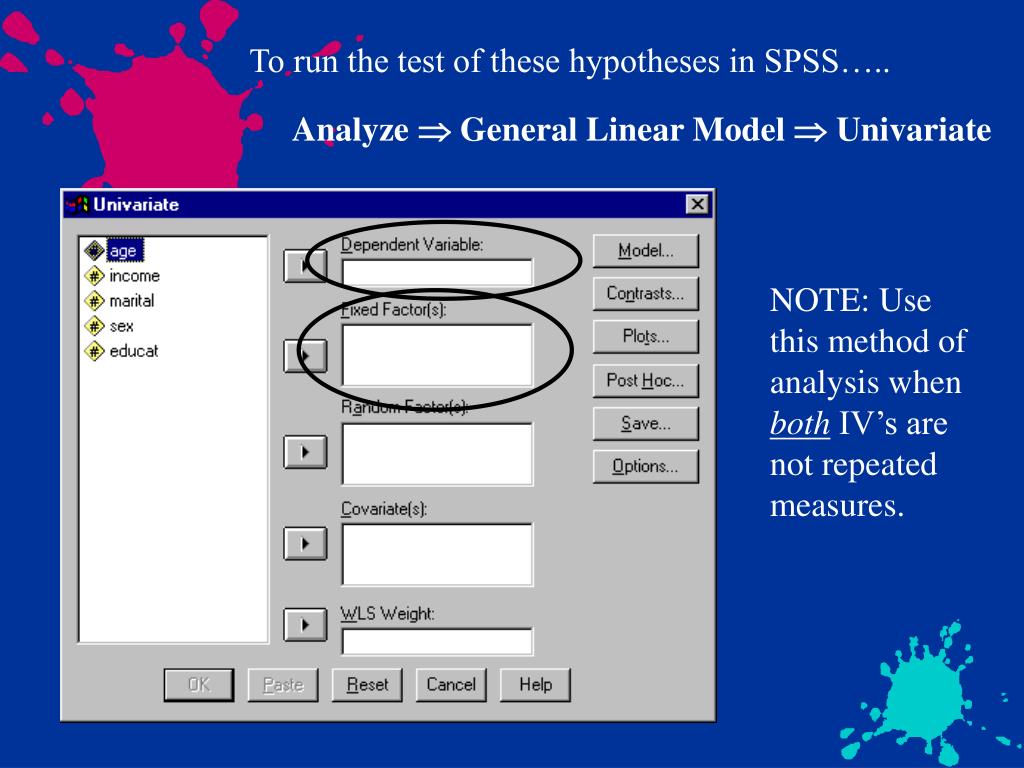Move variable to Covariate(s) with arrow
The height and width of the screenshot is (768, 1024).
[x=305, y=543]
